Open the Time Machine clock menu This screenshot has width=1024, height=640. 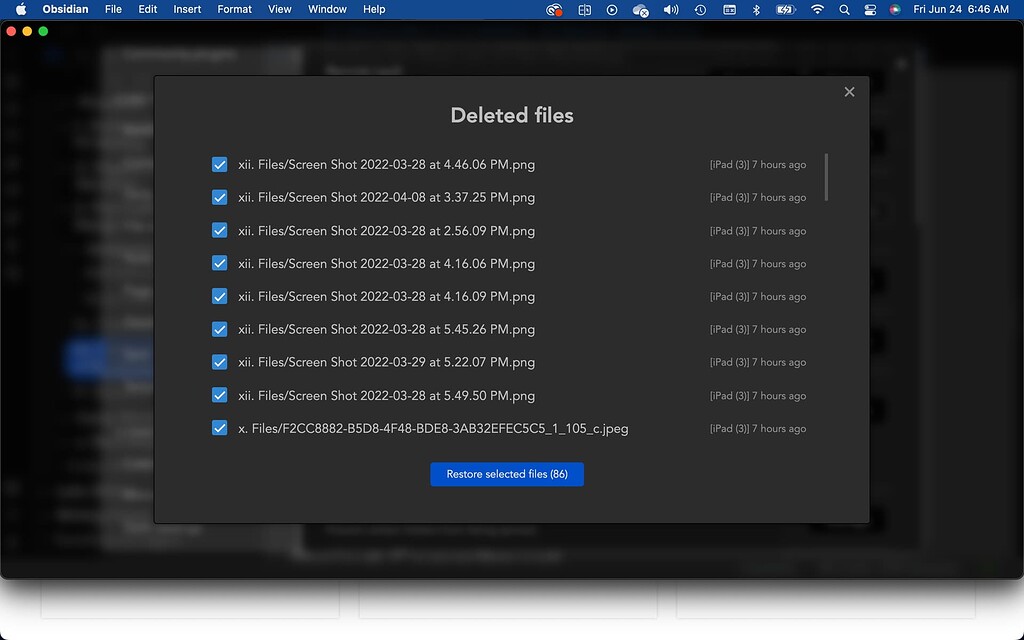698,9
